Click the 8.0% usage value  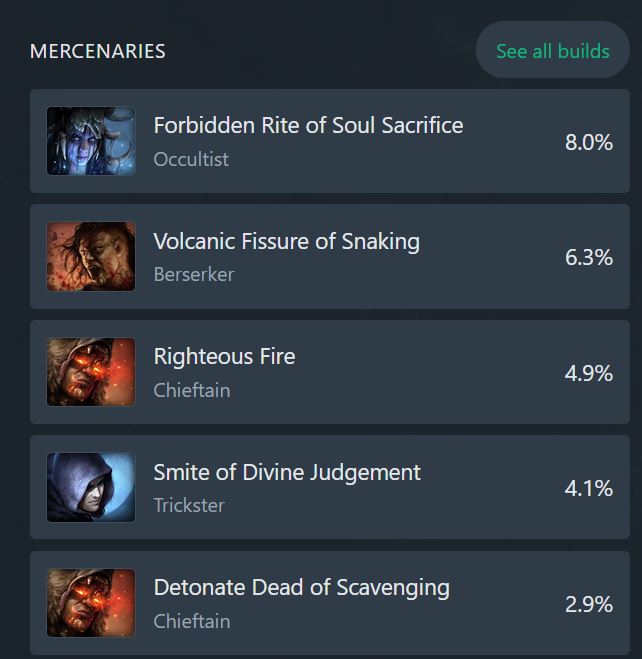point(589,142)
